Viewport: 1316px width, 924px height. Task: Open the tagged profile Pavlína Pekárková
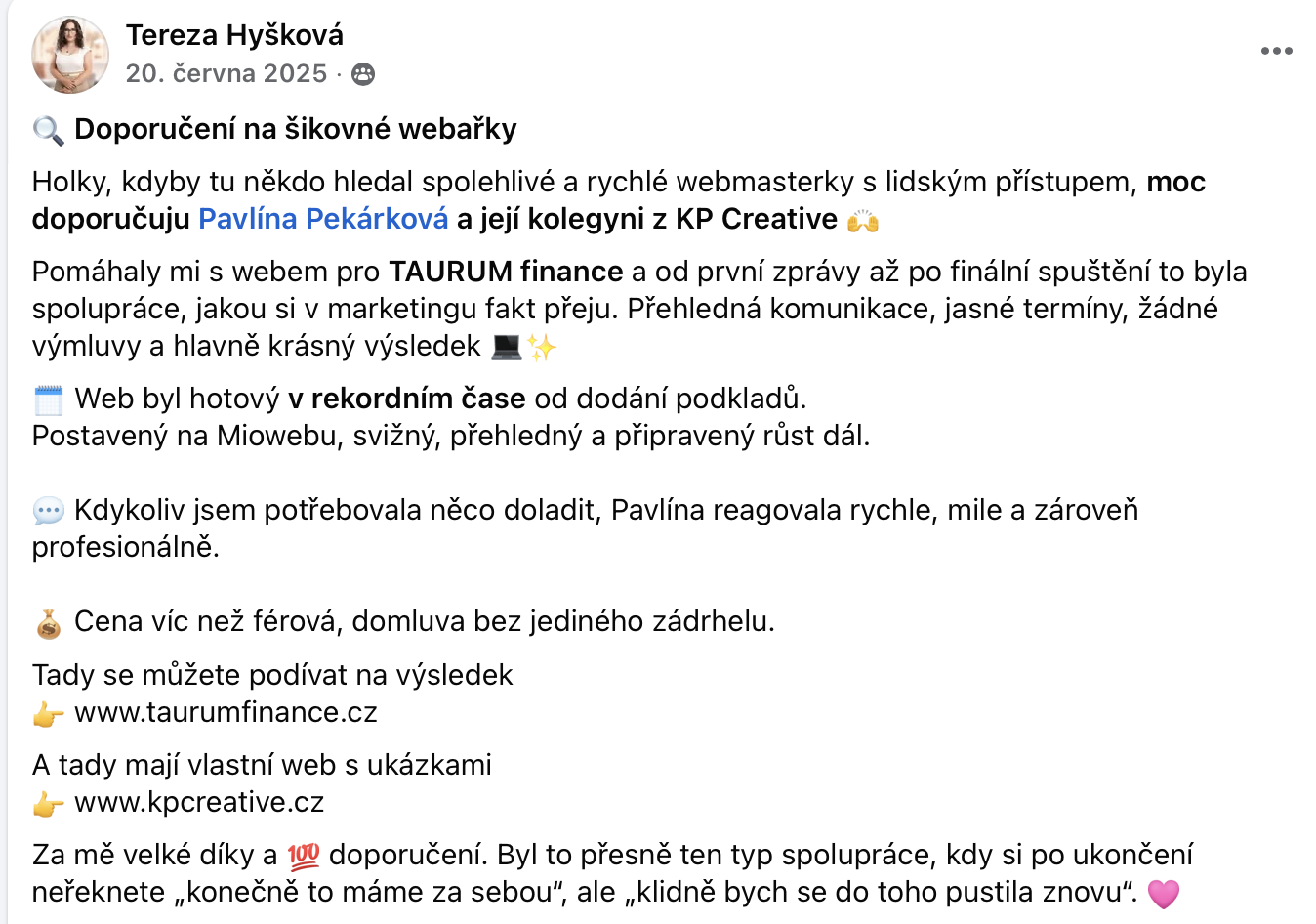pos(323,219)
